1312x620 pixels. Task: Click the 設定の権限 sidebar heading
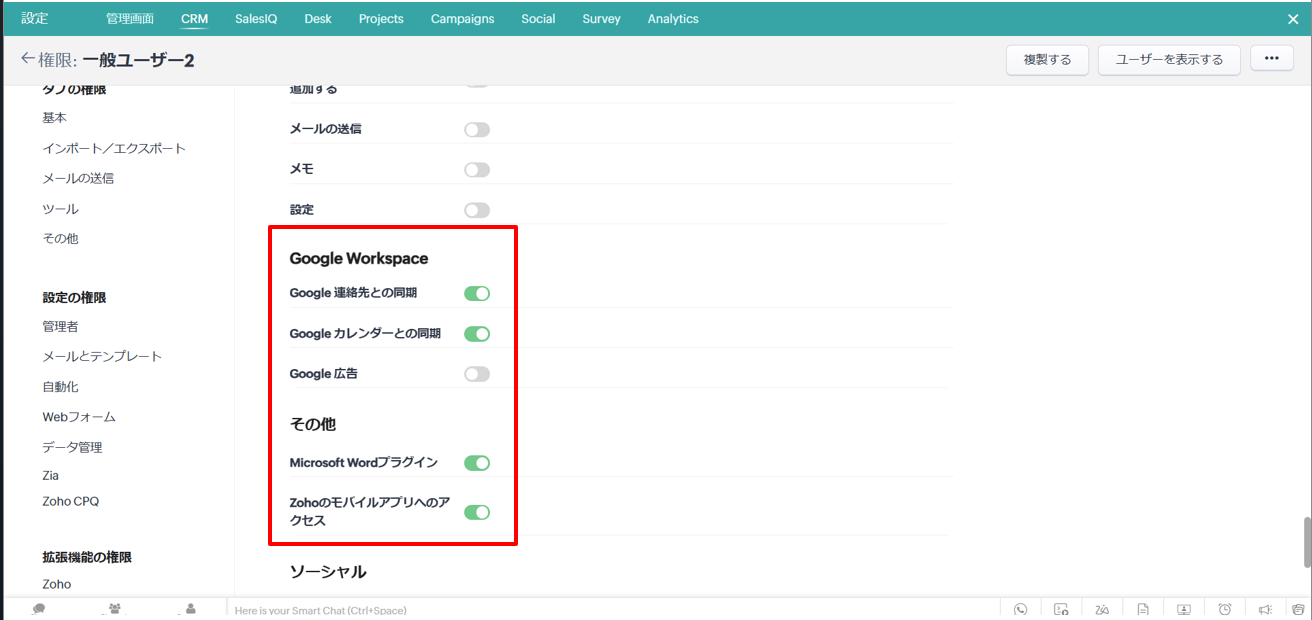point(74,297)
